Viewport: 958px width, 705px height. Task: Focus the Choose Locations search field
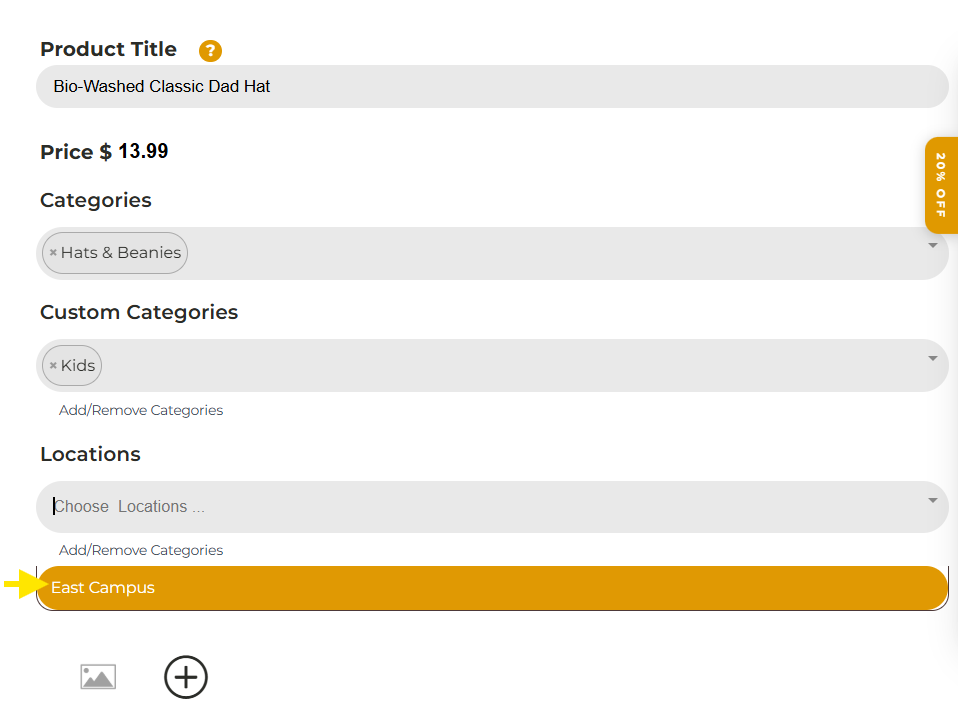(483, 506)
